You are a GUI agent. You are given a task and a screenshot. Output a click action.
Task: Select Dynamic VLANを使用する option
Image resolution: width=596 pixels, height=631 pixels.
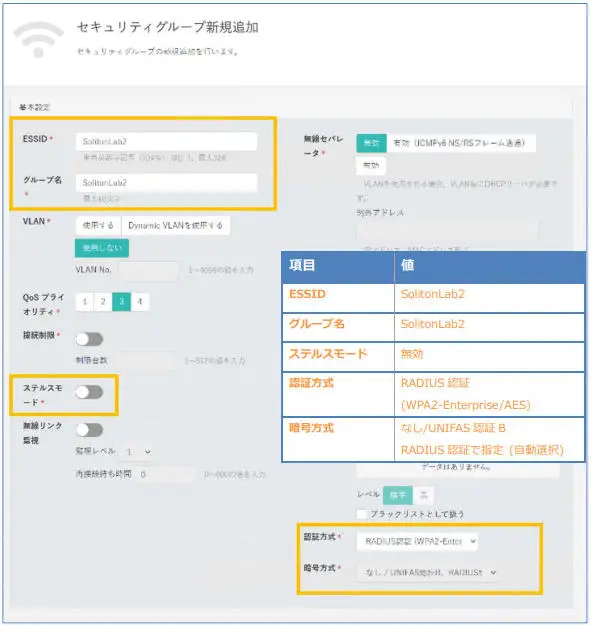pyautogui.click(x=175, y=226)
